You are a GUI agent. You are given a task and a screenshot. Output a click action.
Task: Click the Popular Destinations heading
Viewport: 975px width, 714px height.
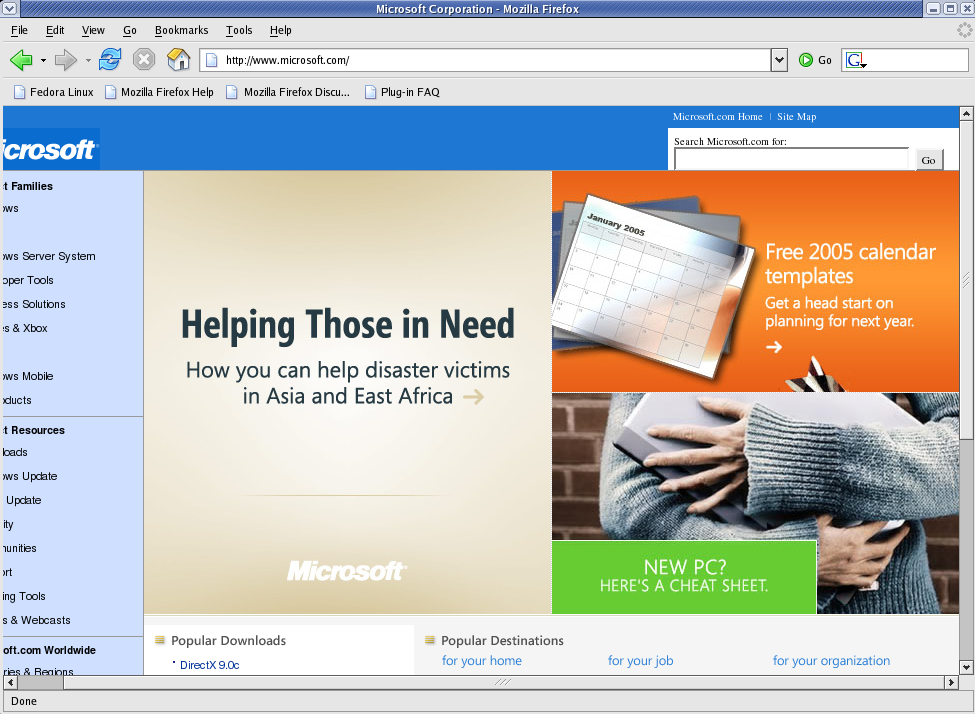click(x=502, y=641)
